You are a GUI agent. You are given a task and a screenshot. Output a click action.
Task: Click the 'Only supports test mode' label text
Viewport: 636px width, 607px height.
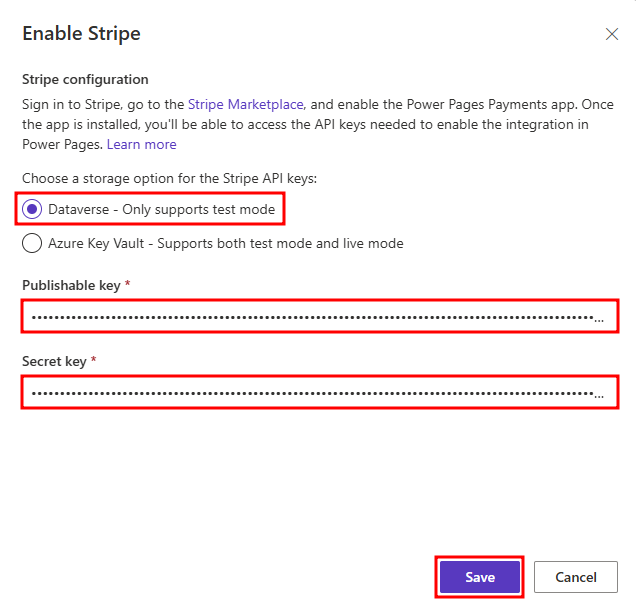[198, 209]
